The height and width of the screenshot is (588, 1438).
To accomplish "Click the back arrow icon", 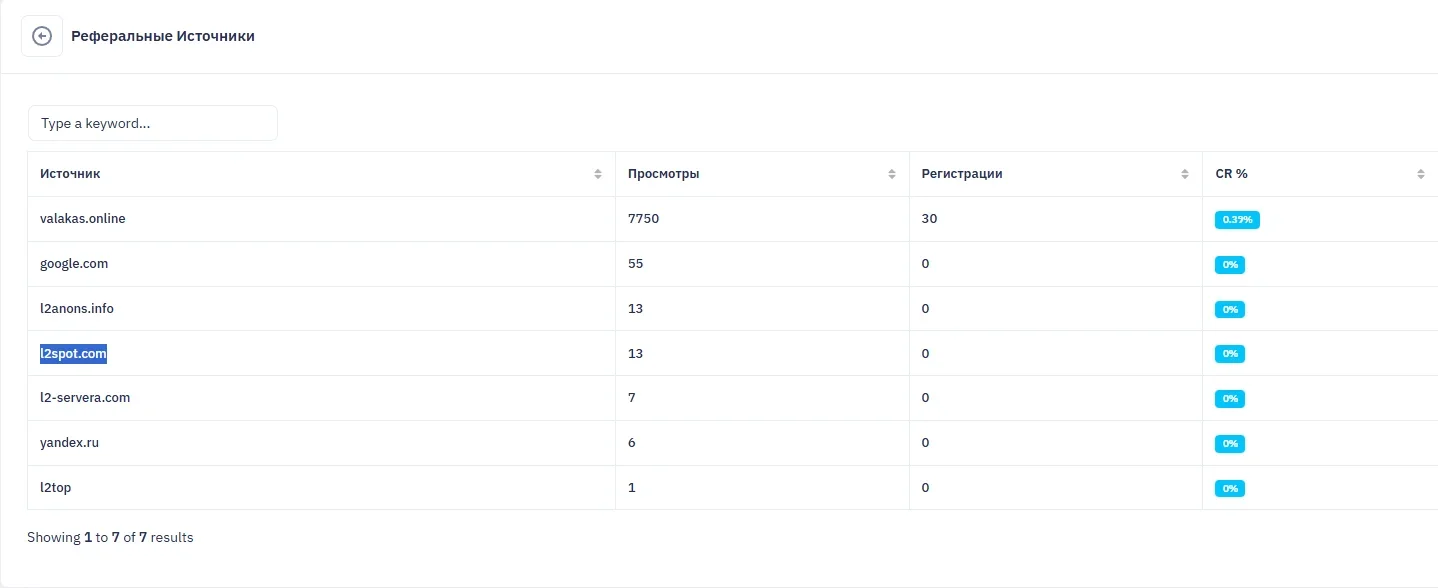I will pos(42,36).
